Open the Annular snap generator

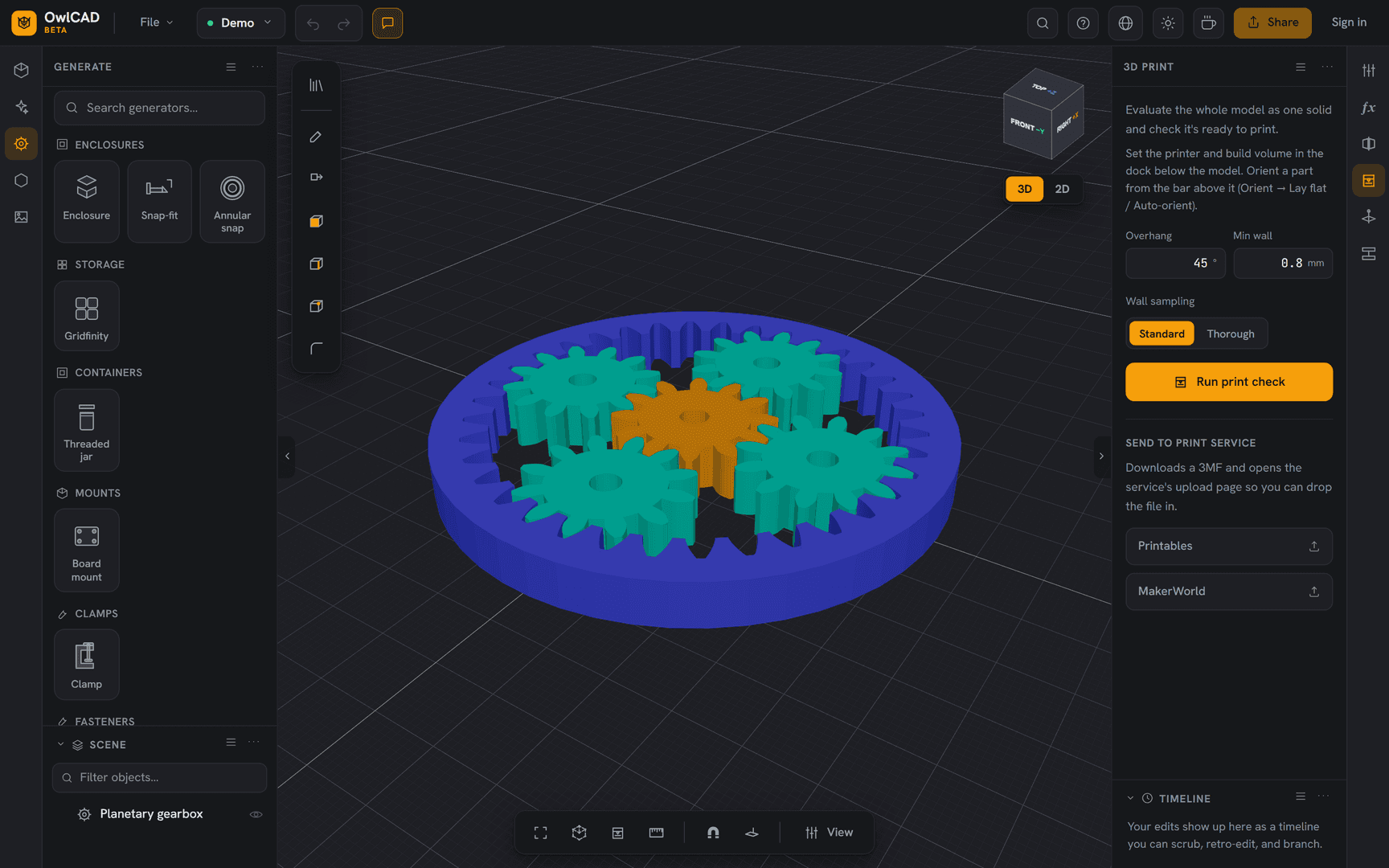(232, 201)
